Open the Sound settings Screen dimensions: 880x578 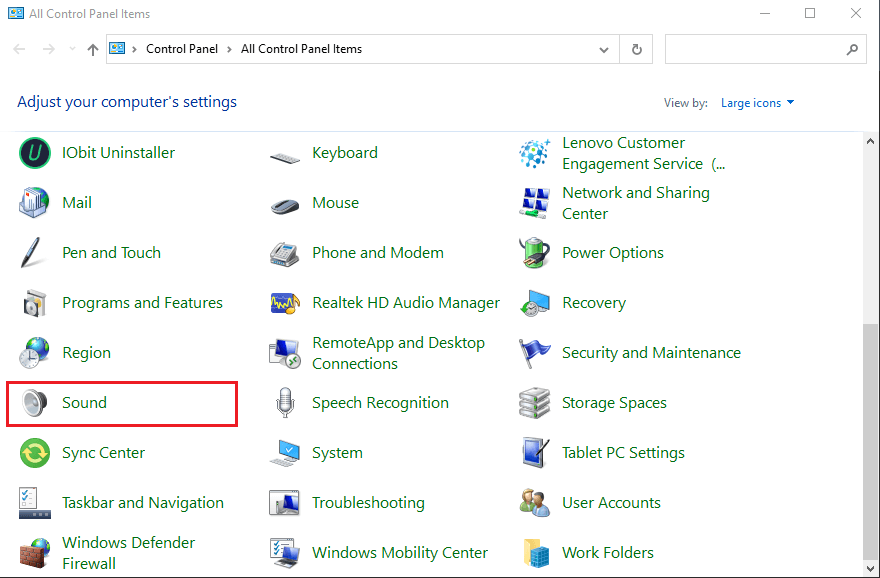[84, 402]
